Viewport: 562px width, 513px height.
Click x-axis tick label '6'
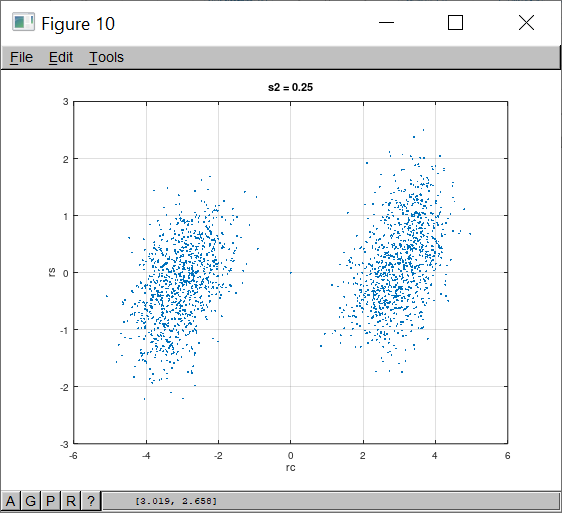(508, 456)
